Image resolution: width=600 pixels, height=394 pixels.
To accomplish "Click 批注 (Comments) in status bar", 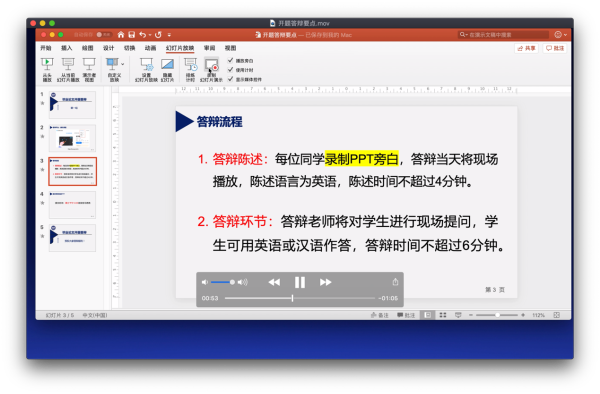I will 406,315.
